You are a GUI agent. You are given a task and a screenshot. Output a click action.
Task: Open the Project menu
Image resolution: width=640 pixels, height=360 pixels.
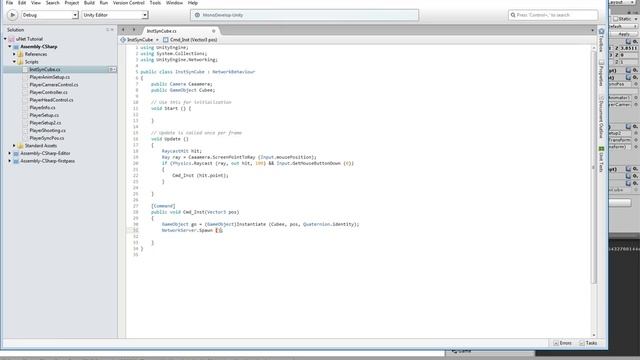tap(71, 3)
